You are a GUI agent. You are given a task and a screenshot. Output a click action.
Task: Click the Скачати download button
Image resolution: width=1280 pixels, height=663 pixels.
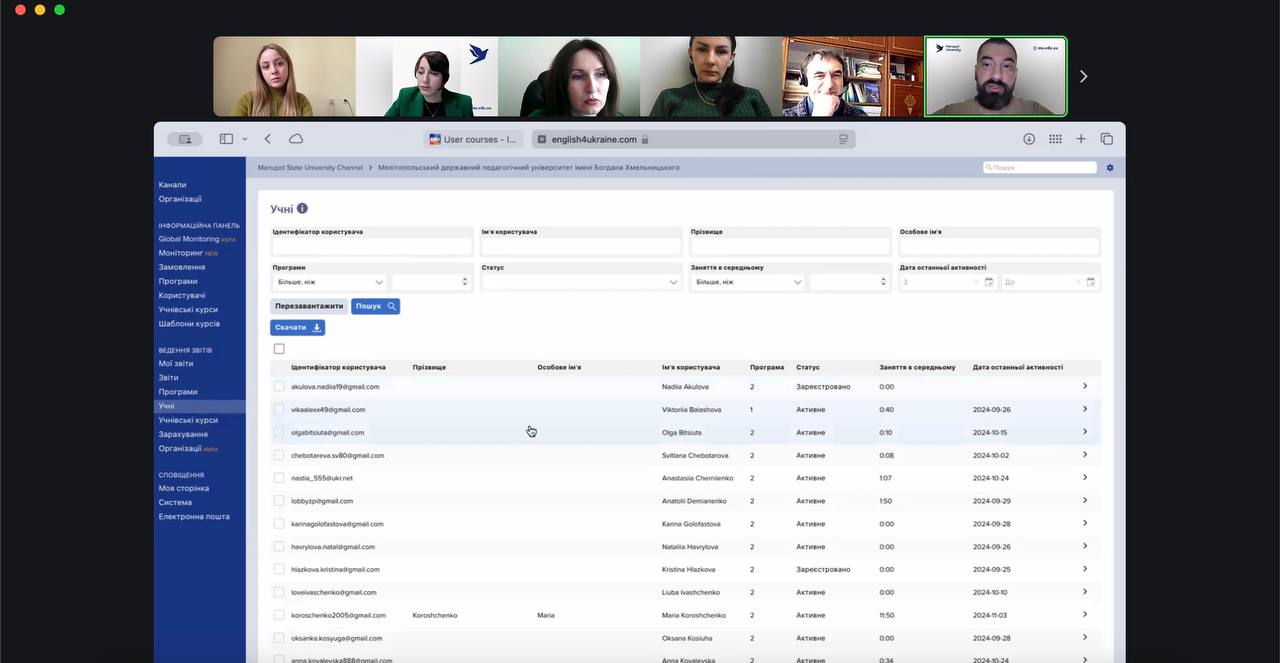tap(298, 327)
